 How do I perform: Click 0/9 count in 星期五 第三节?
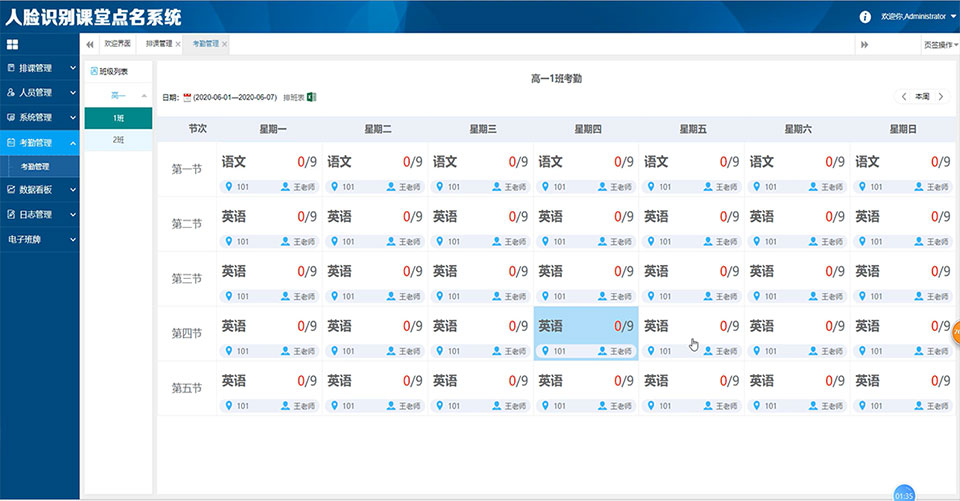point(729,271)
